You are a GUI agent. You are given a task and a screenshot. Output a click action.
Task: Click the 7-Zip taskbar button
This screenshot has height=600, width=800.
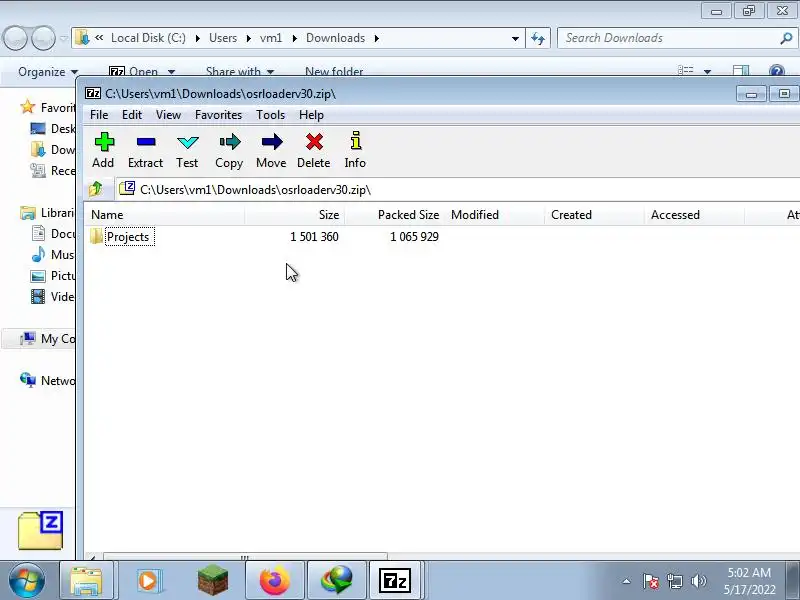tap(395, 581)
